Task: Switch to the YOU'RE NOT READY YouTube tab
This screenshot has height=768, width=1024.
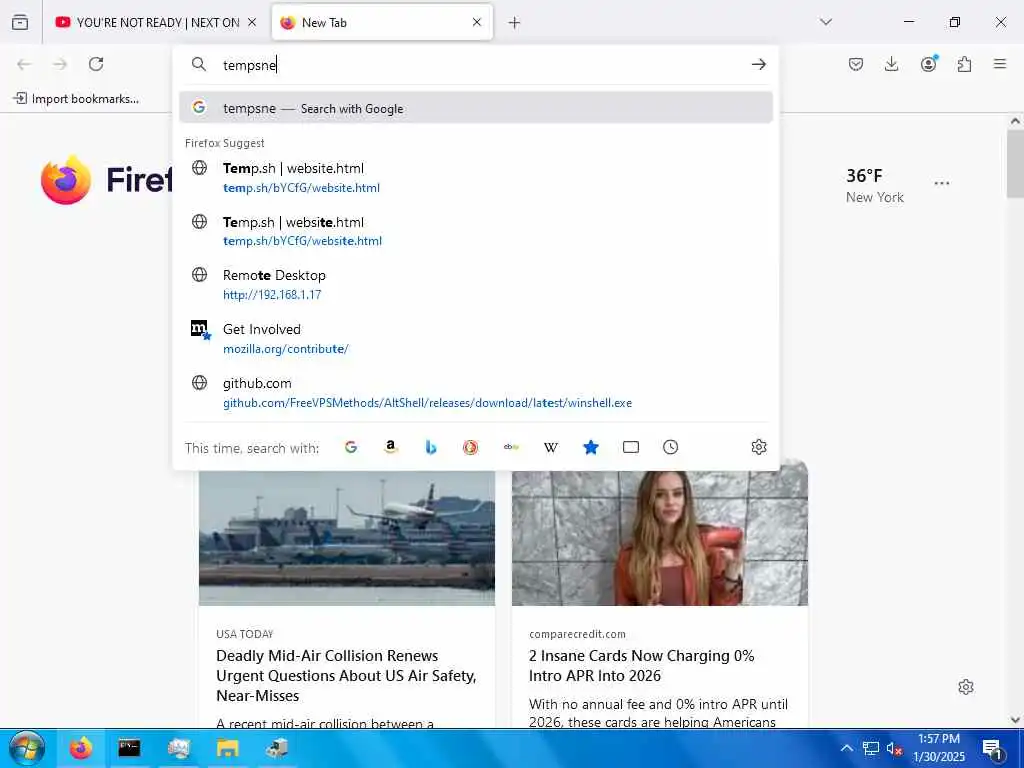Action: click(156, 22)
